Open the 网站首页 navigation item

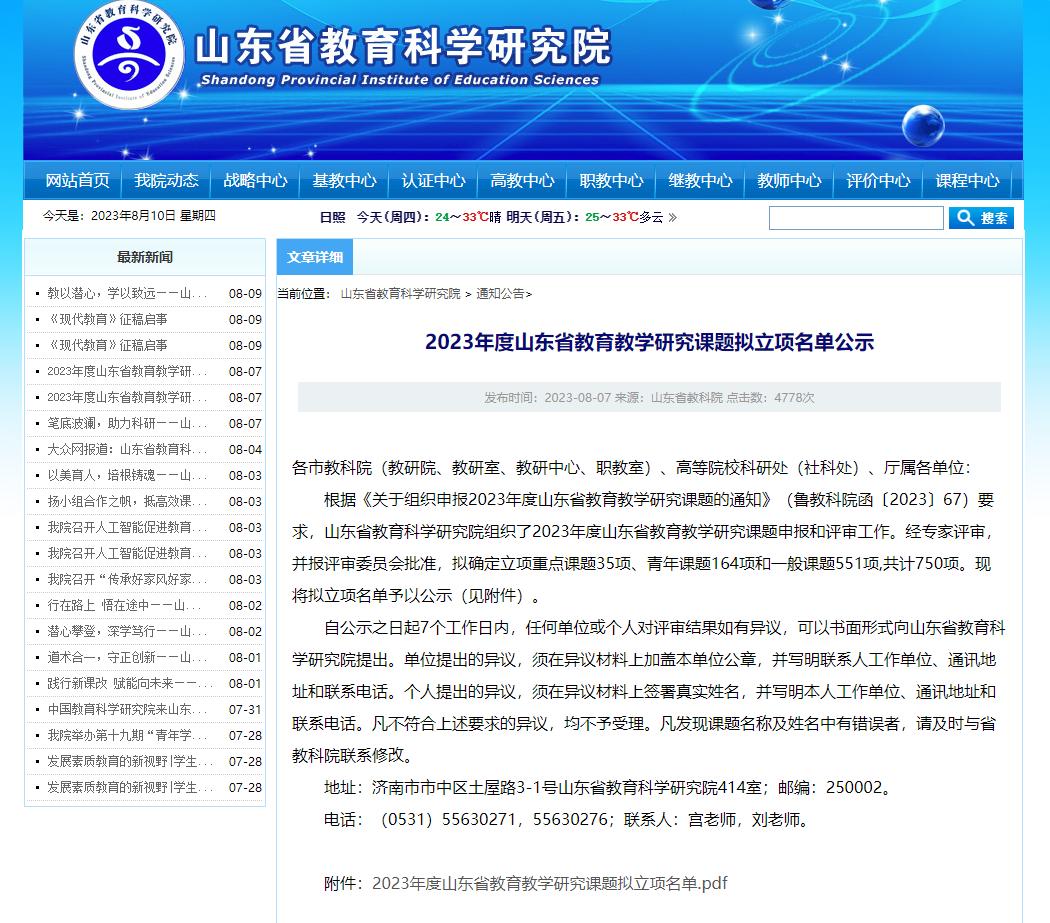coord(77,180)
